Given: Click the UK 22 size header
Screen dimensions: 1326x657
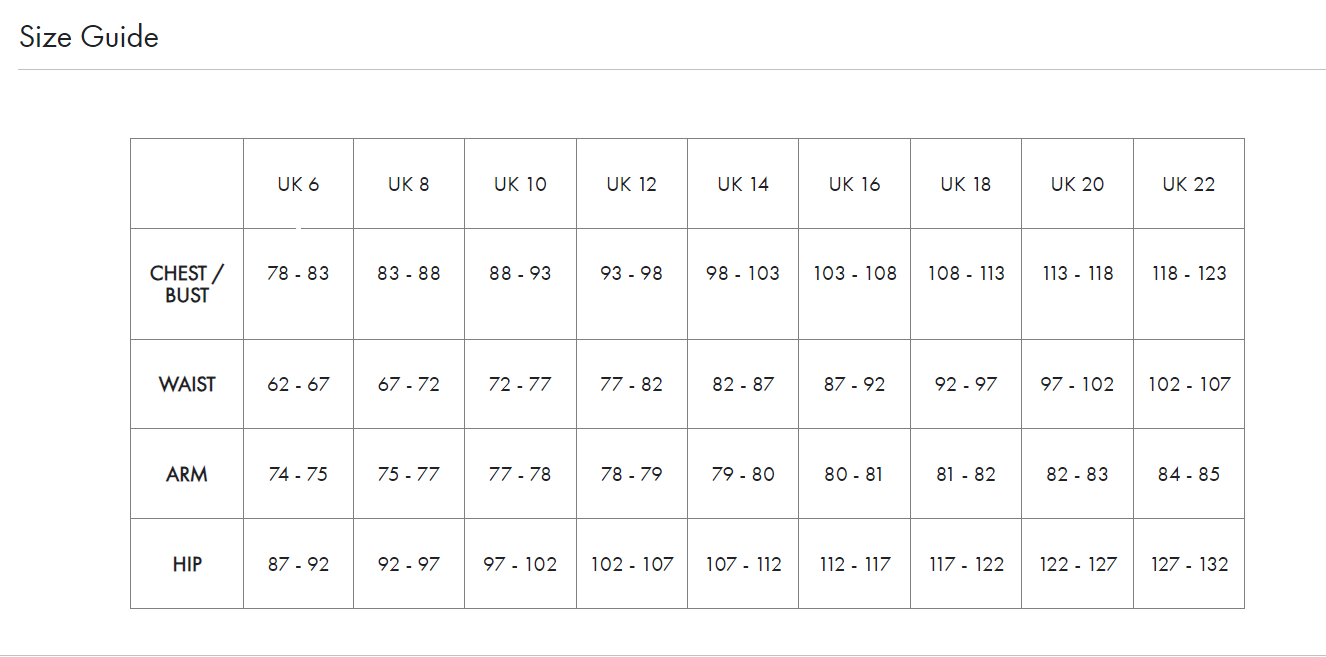Looking at the screenshot, I should tap(1189, 184).
